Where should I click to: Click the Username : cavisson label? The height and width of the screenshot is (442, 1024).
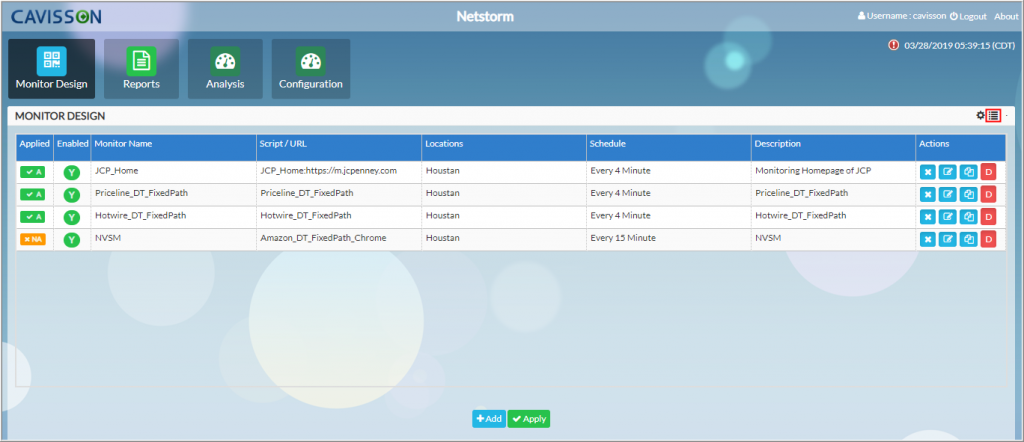pyautogui.click(x=902, y=16)
